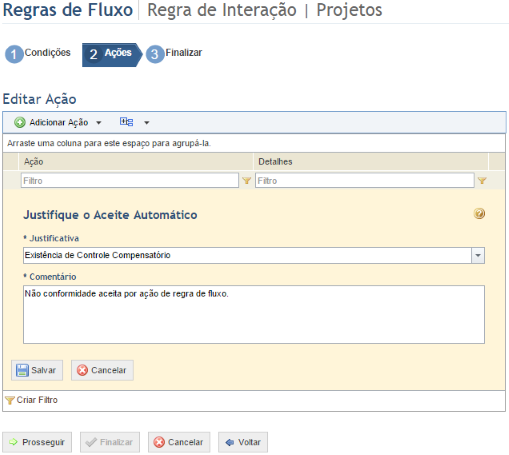Click inside the Comentário text area
Viewport: 509px width, 455px height.
click(254, 314)
